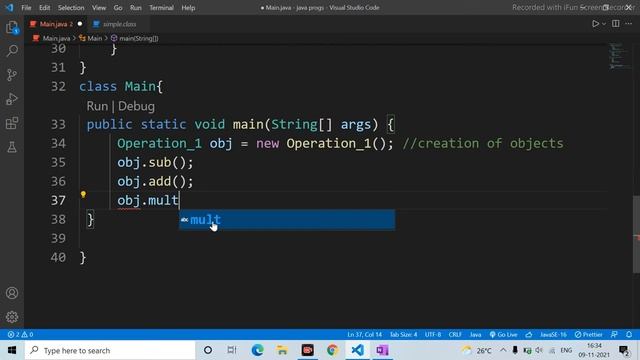Open Task View on the taskbar

[232, 350]
